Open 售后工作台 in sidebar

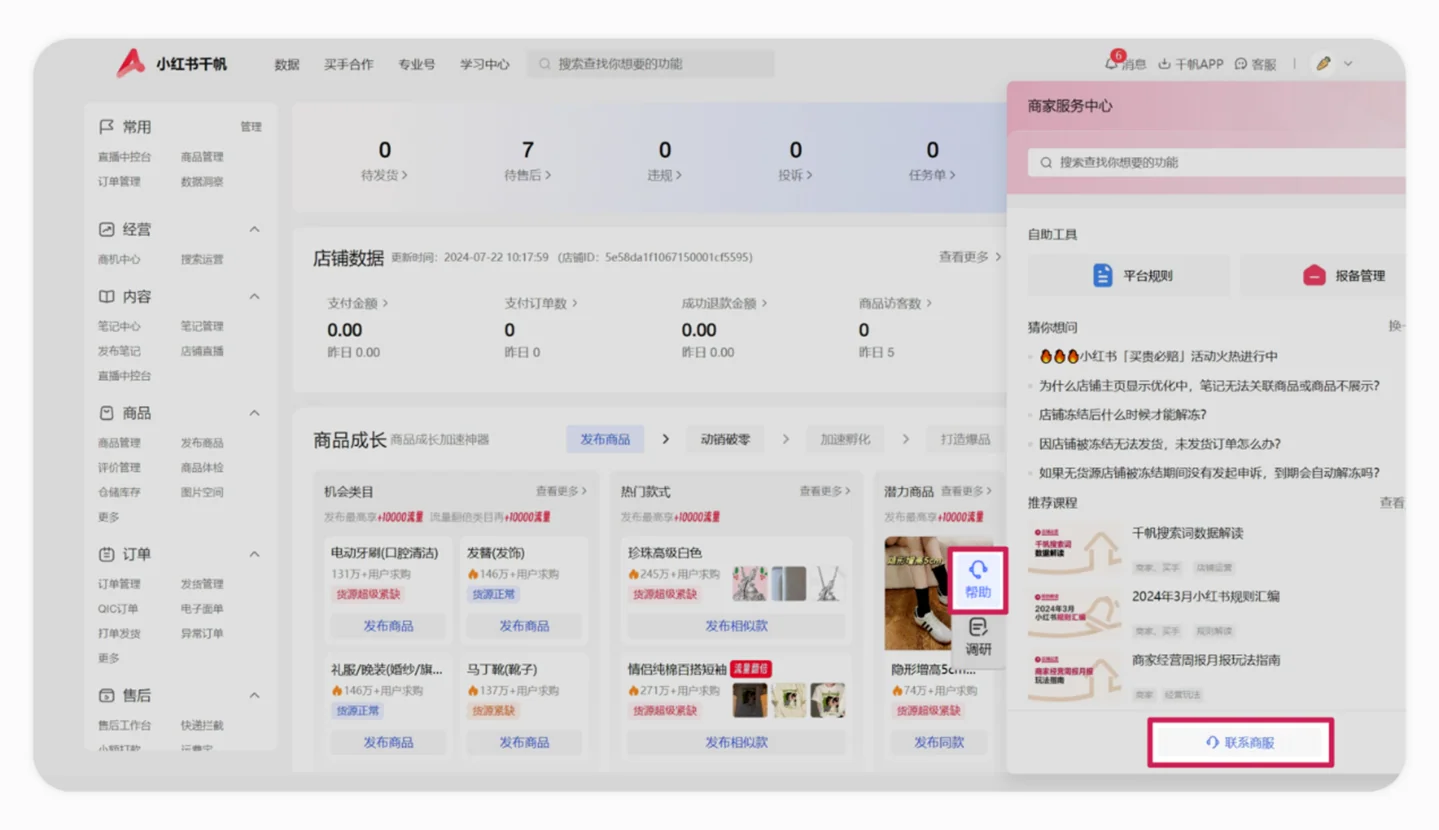[x=125, y=725]
